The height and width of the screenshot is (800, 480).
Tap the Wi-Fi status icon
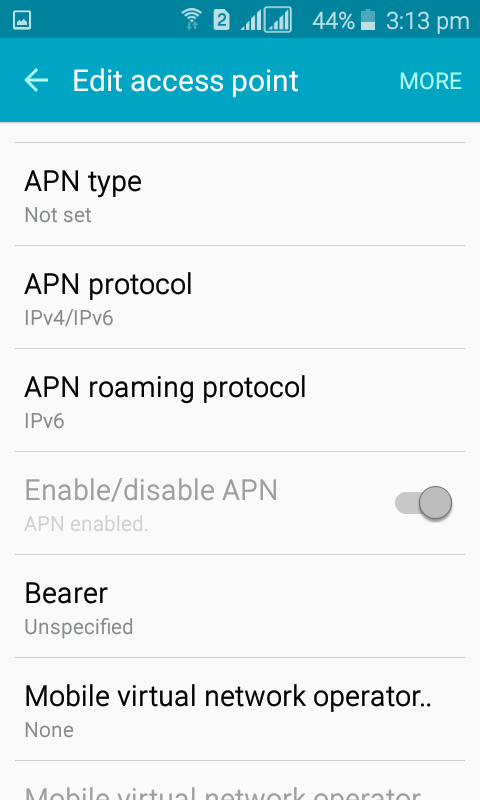pos(191,20)
